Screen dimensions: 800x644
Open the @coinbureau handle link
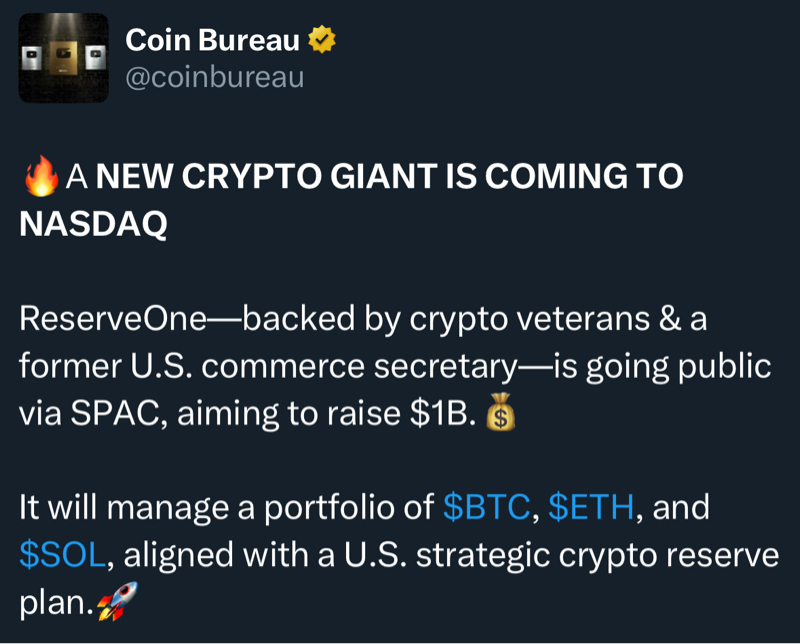point(214,76)
